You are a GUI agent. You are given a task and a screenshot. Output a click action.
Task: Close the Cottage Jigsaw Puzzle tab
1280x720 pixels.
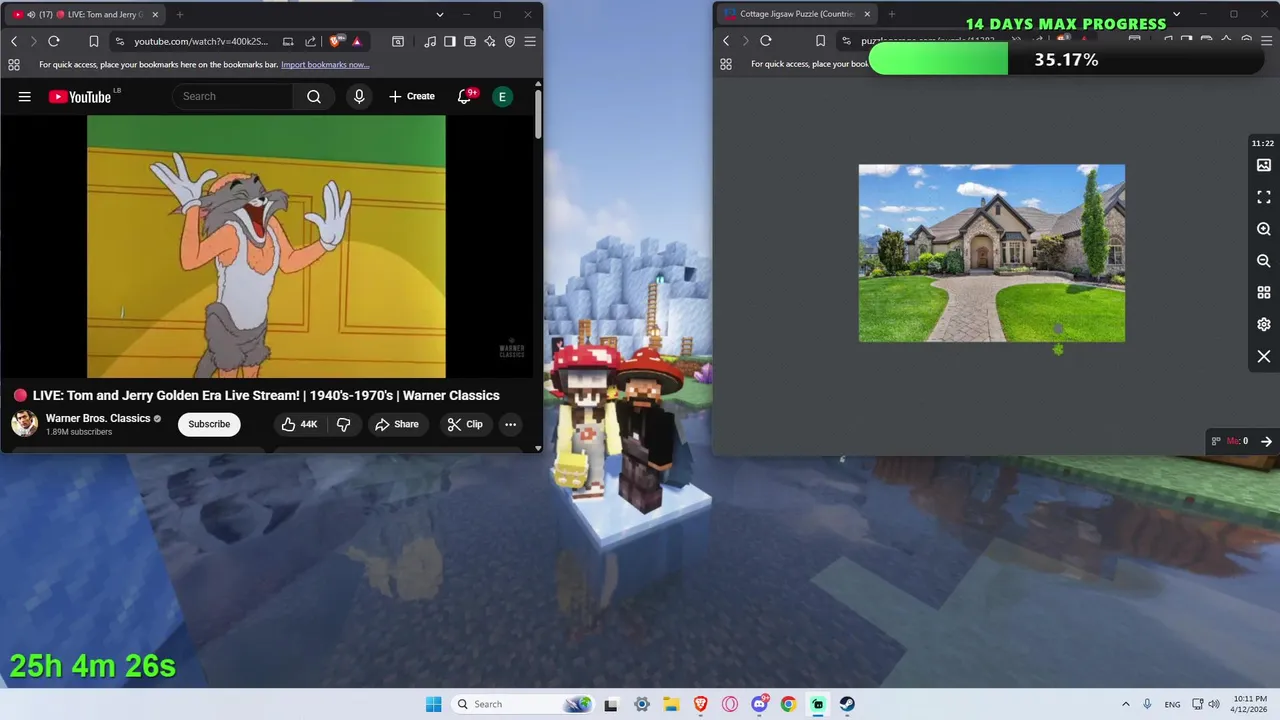click(867, 15)
